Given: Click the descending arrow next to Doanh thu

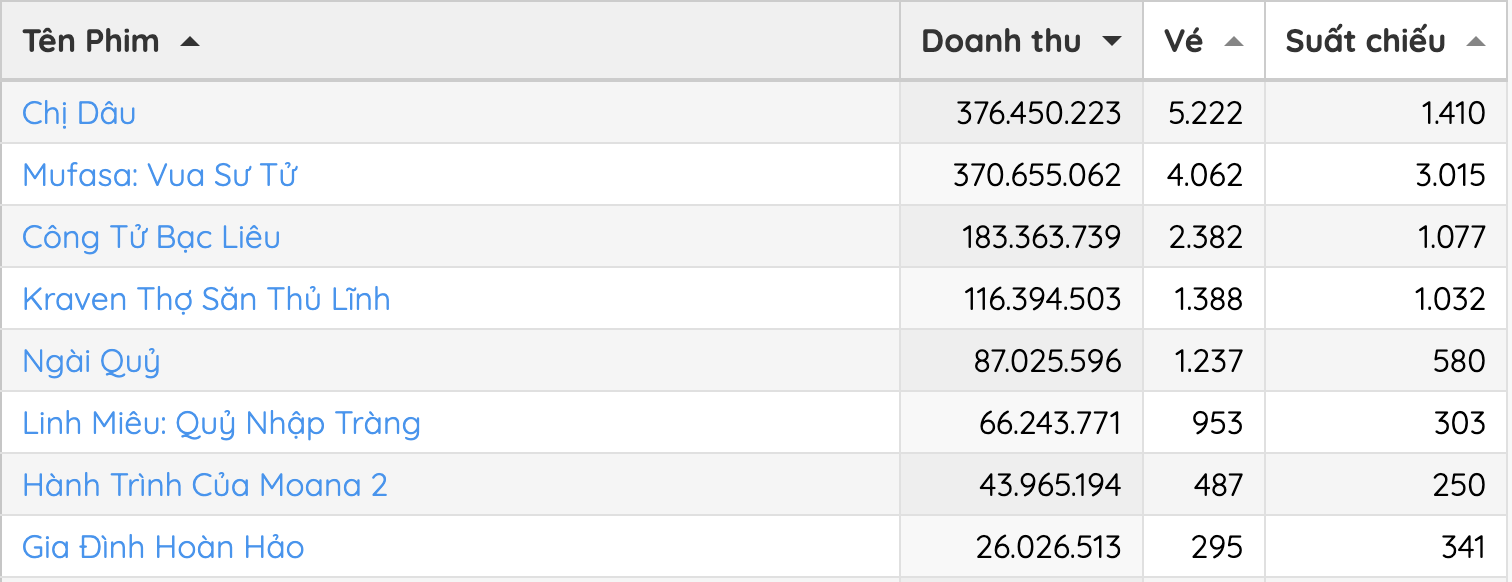Looking at the screenshot, I should pyautogui.click(x=1111, y=42).
